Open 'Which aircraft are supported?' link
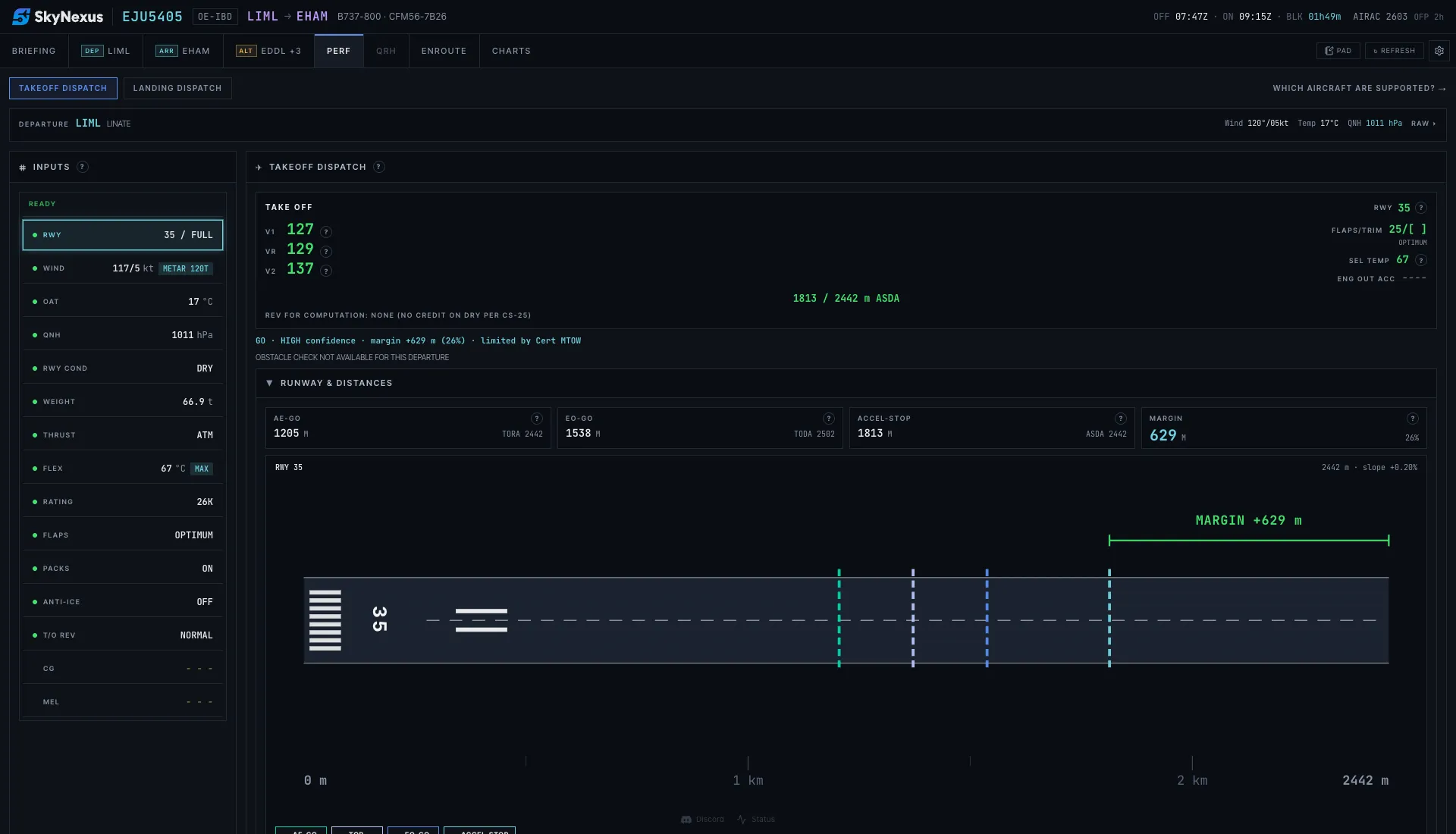The image size is (1456, 834). click(x=1360, y=89)
